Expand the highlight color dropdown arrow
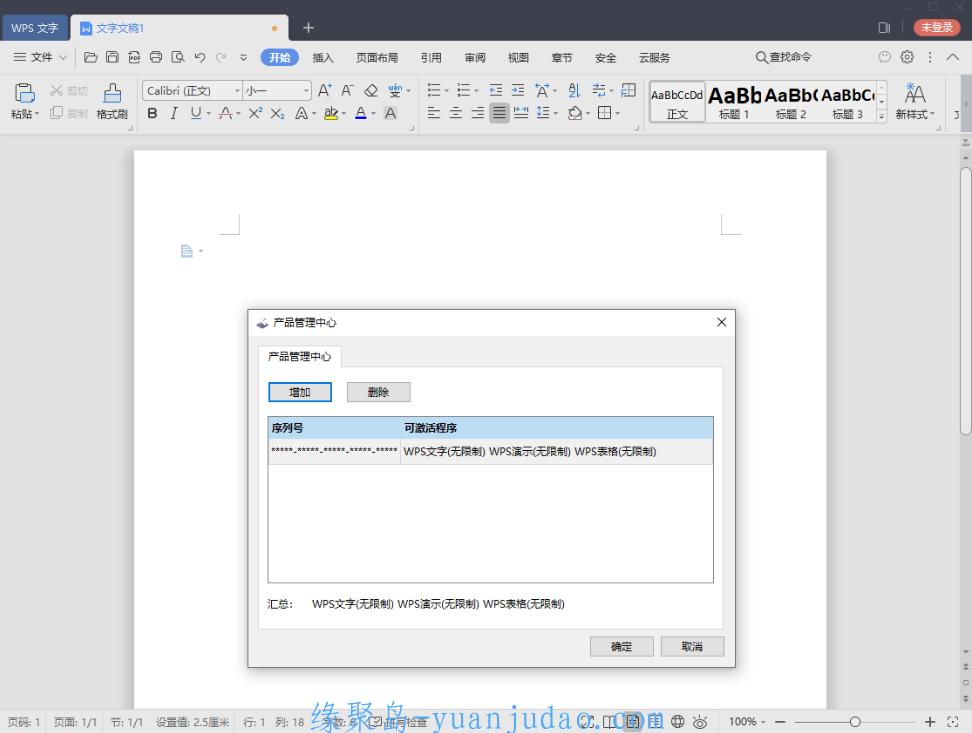The height and width of the screenshot is (733, 972). click(x=344, y=113)
